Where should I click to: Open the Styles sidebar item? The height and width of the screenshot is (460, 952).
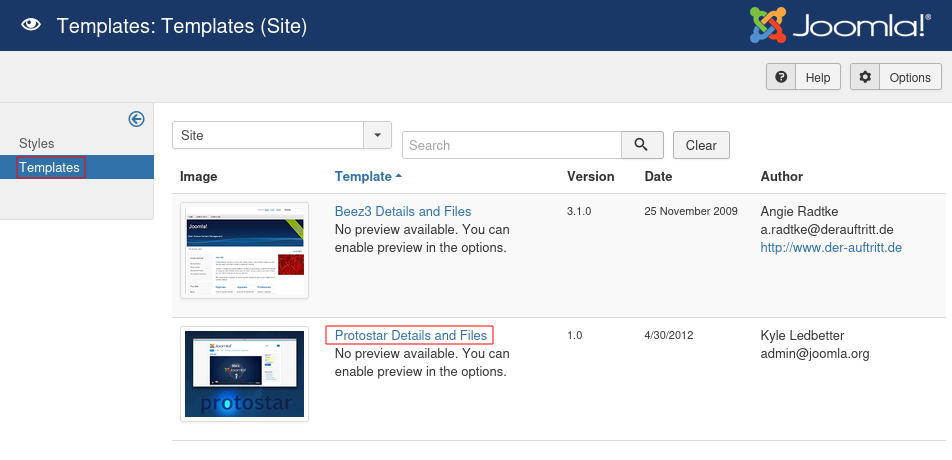[x=36, y=144]
